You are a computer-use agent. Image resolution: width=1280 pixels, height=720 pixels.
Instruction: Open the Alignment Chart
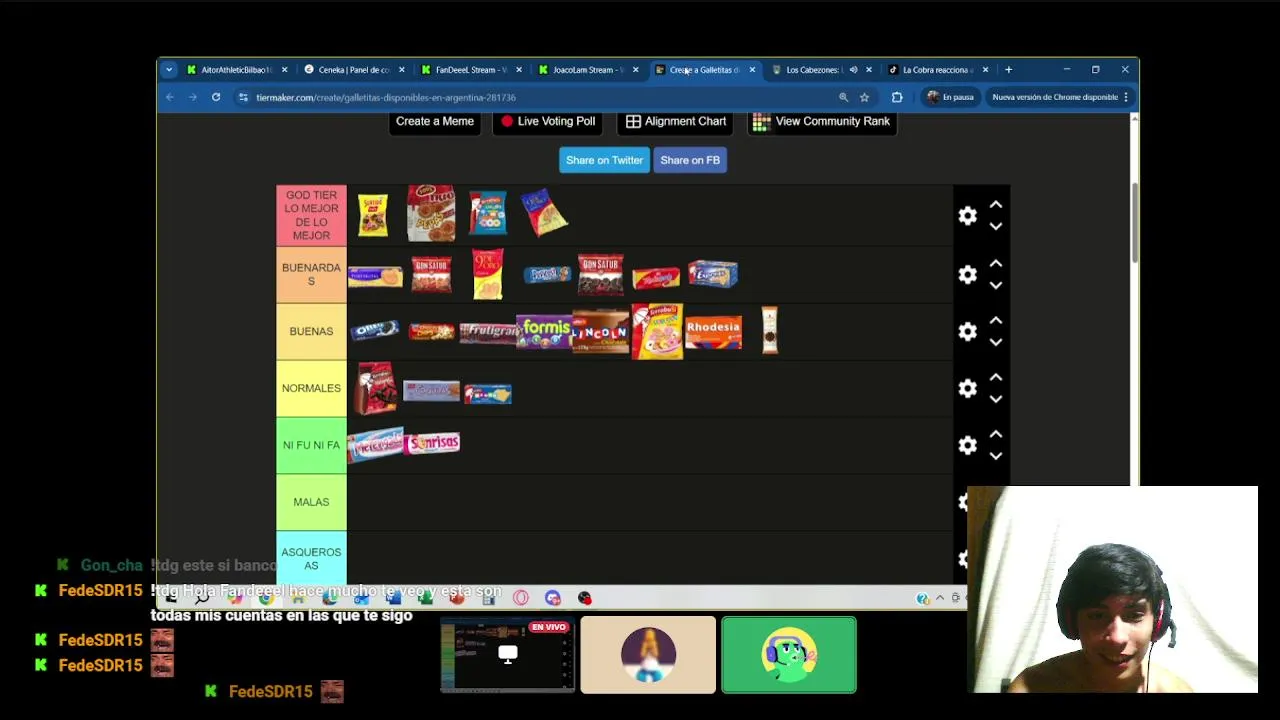pos(676,121)
